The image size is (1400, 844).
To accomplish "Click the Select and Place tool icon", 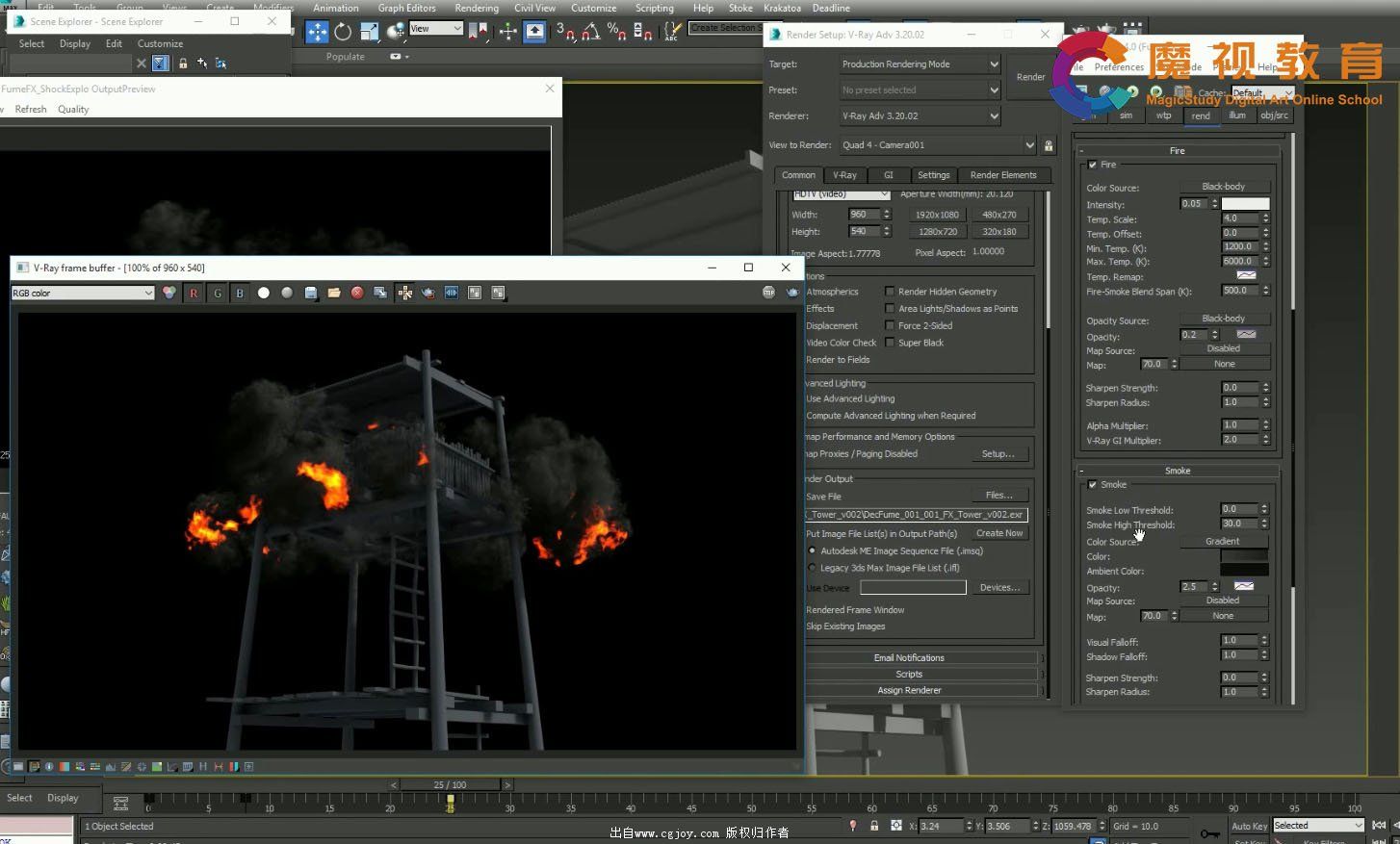I will tap(395, 32).
